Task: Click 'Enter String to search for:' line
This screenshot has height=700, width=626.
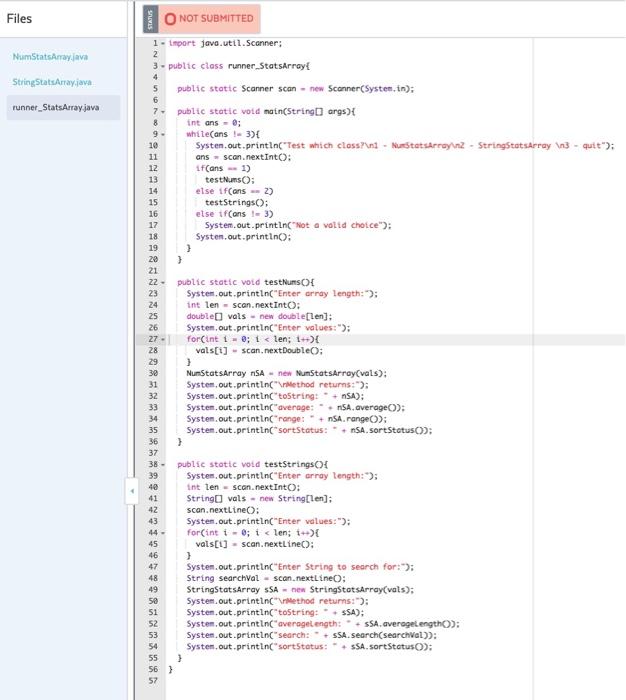Action: pos(300,567)
